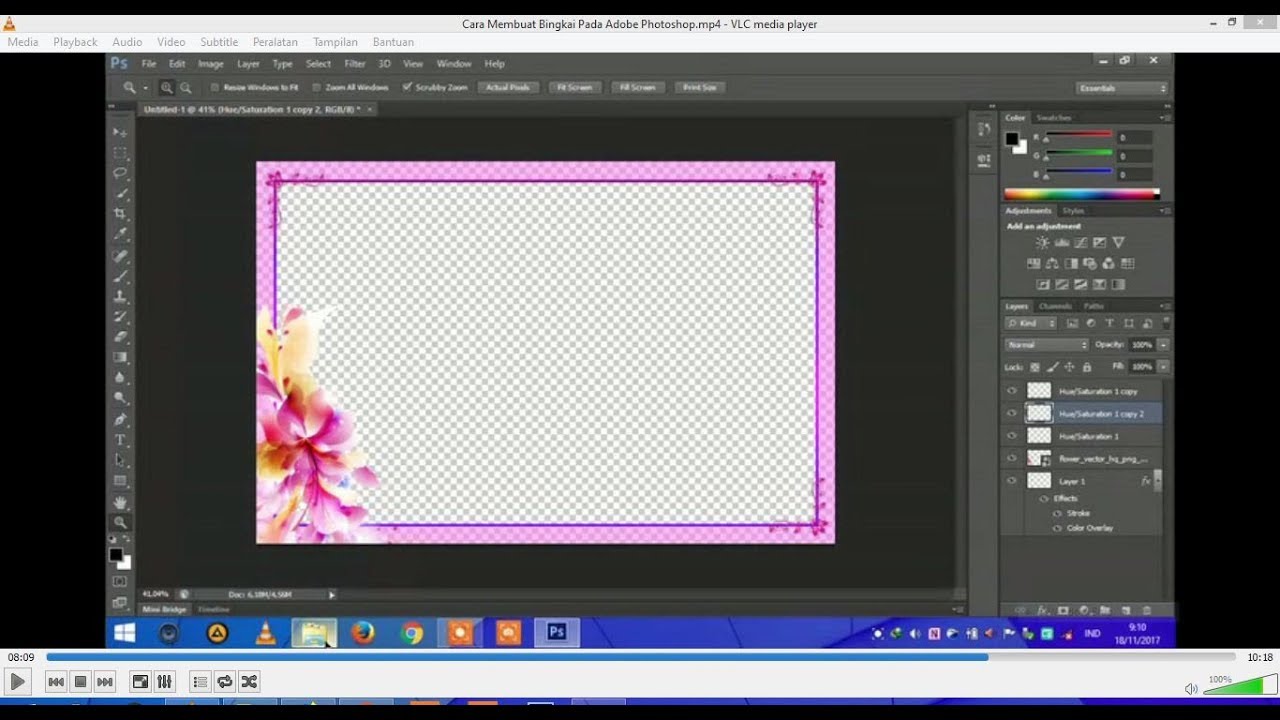Skip to previous media in VLC

56,682
